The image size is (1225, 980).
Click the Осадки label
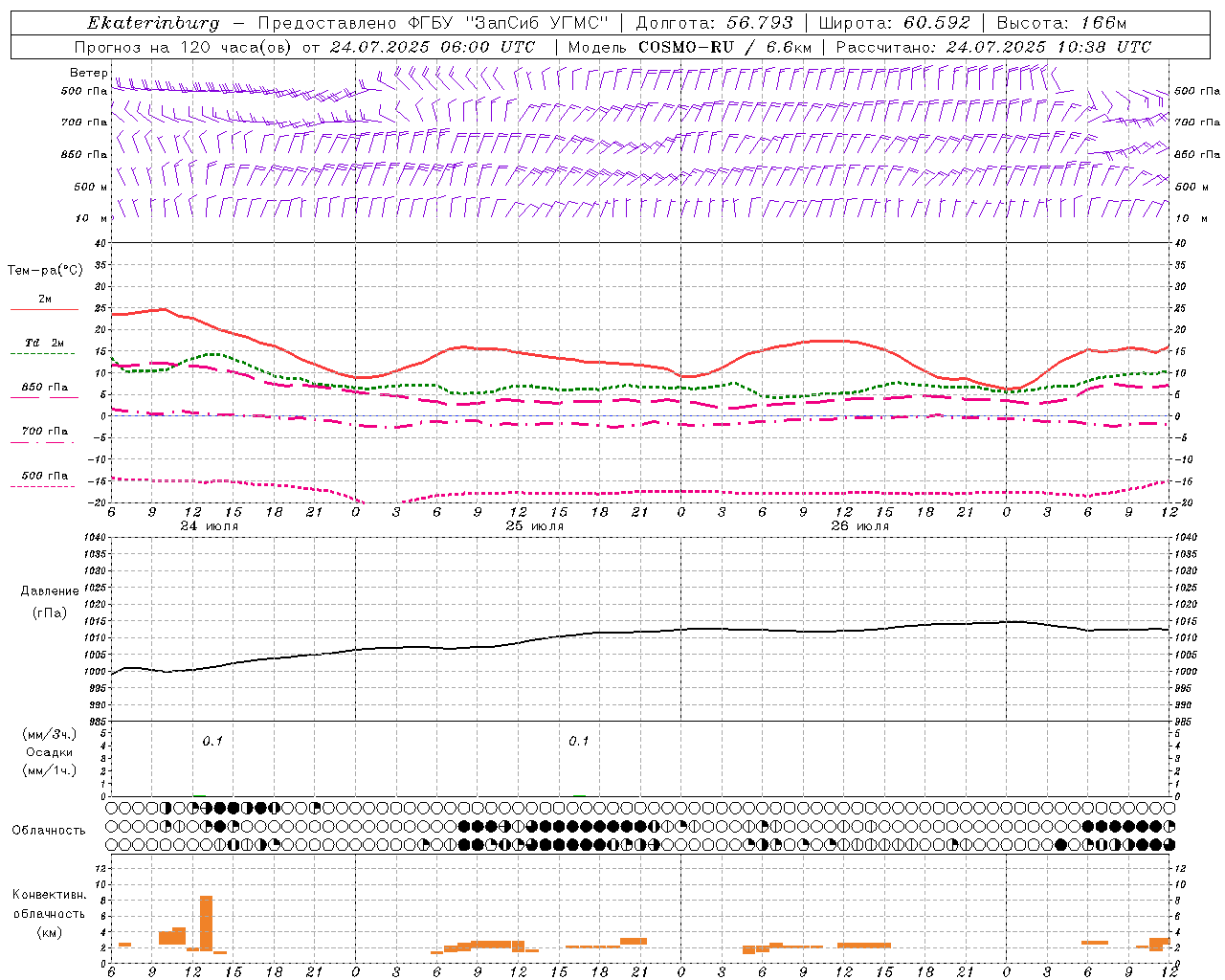tap(50, 752)
